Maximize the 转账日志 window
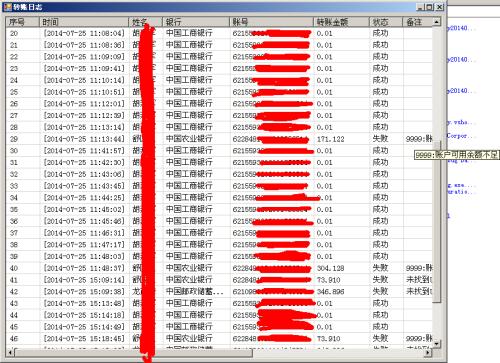This screenshot has height=363, width=500. (429, 7)
